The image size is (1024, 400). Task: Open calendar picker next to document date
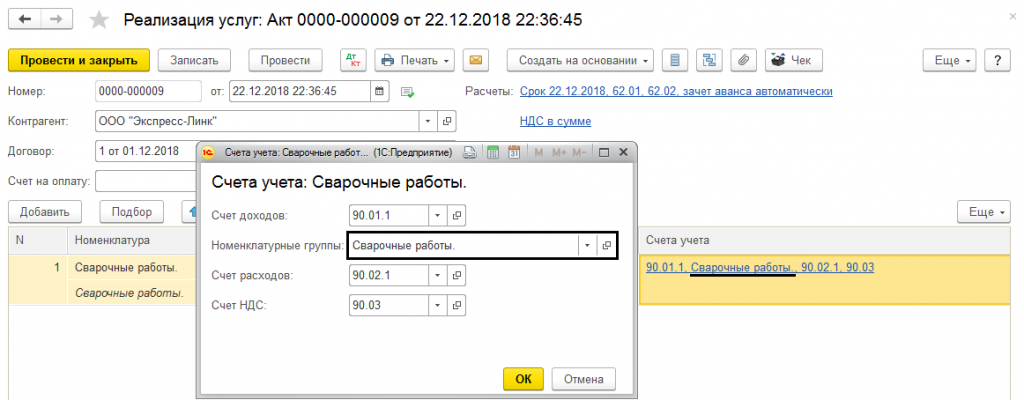point(379,91)
